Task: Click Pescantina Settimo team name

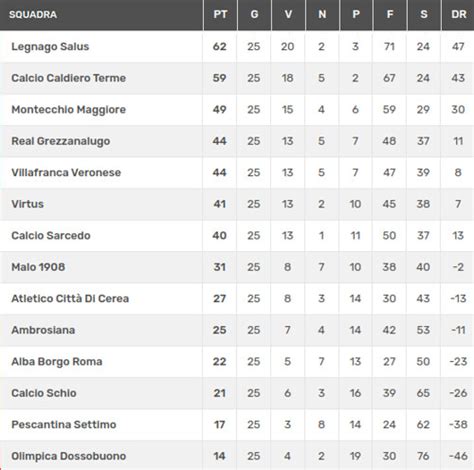Action: [64, 424]
